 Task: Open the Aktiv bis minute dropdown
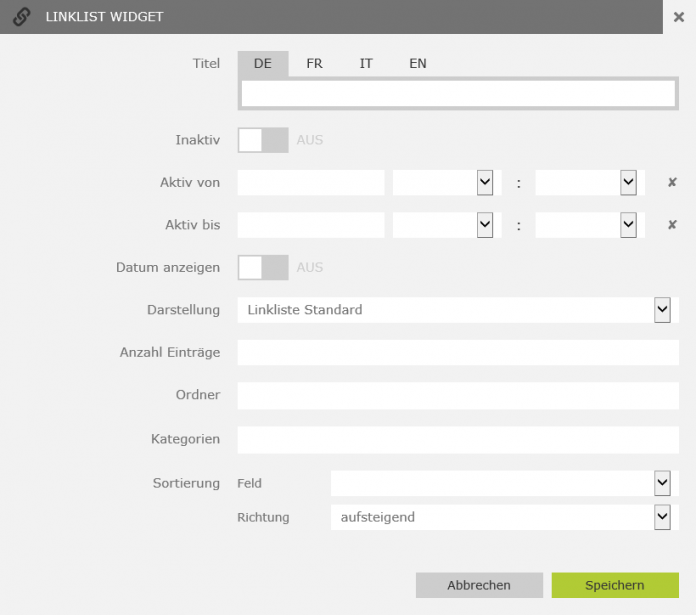590,225
